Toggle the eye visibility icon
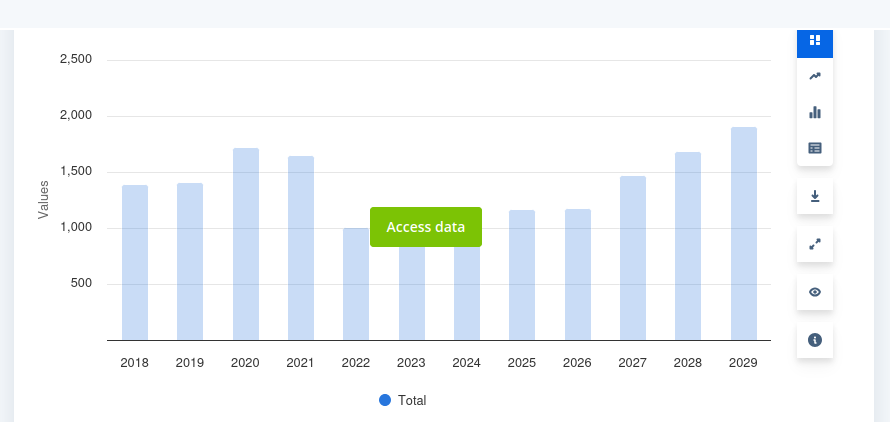The image size is (890, 422). [x=815, y=292]
